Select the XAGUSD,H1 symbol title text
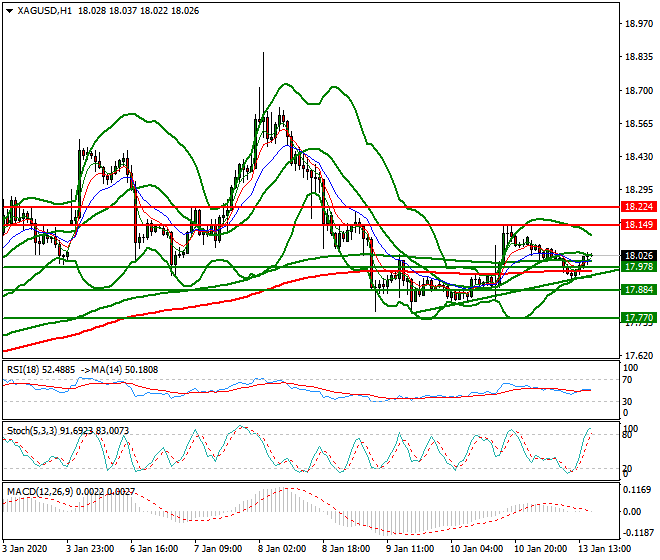 pos(45,11)
